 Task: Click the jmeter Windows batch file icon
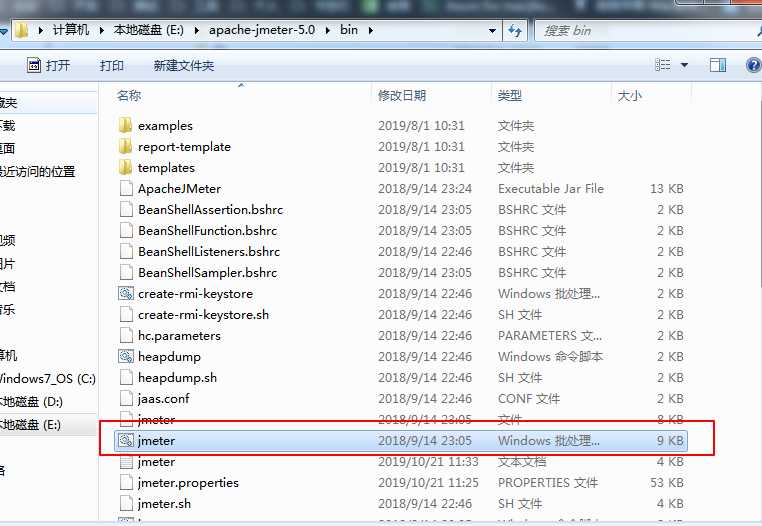click(x=126, y=440)
